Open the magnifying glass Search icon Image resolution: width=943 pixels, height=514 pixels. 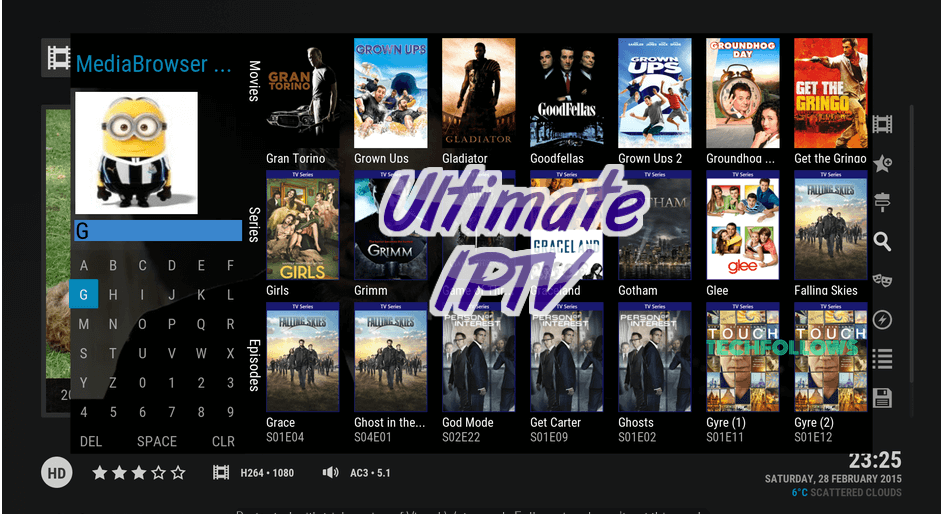tap(882, 242)
